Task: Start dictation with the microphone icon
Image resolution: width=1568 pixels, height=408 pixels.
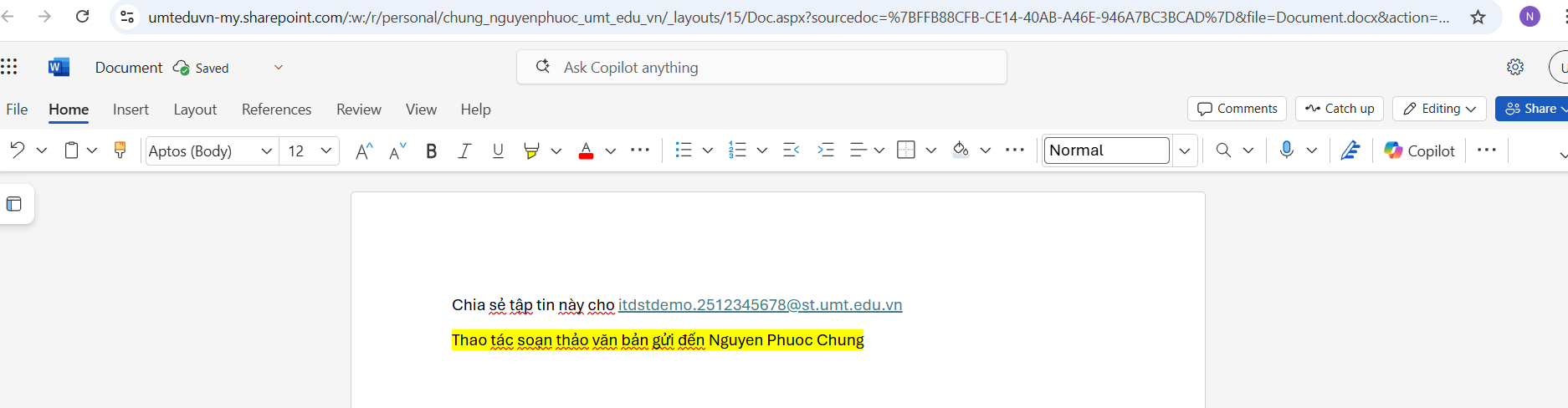Action: click(1287, 150)
